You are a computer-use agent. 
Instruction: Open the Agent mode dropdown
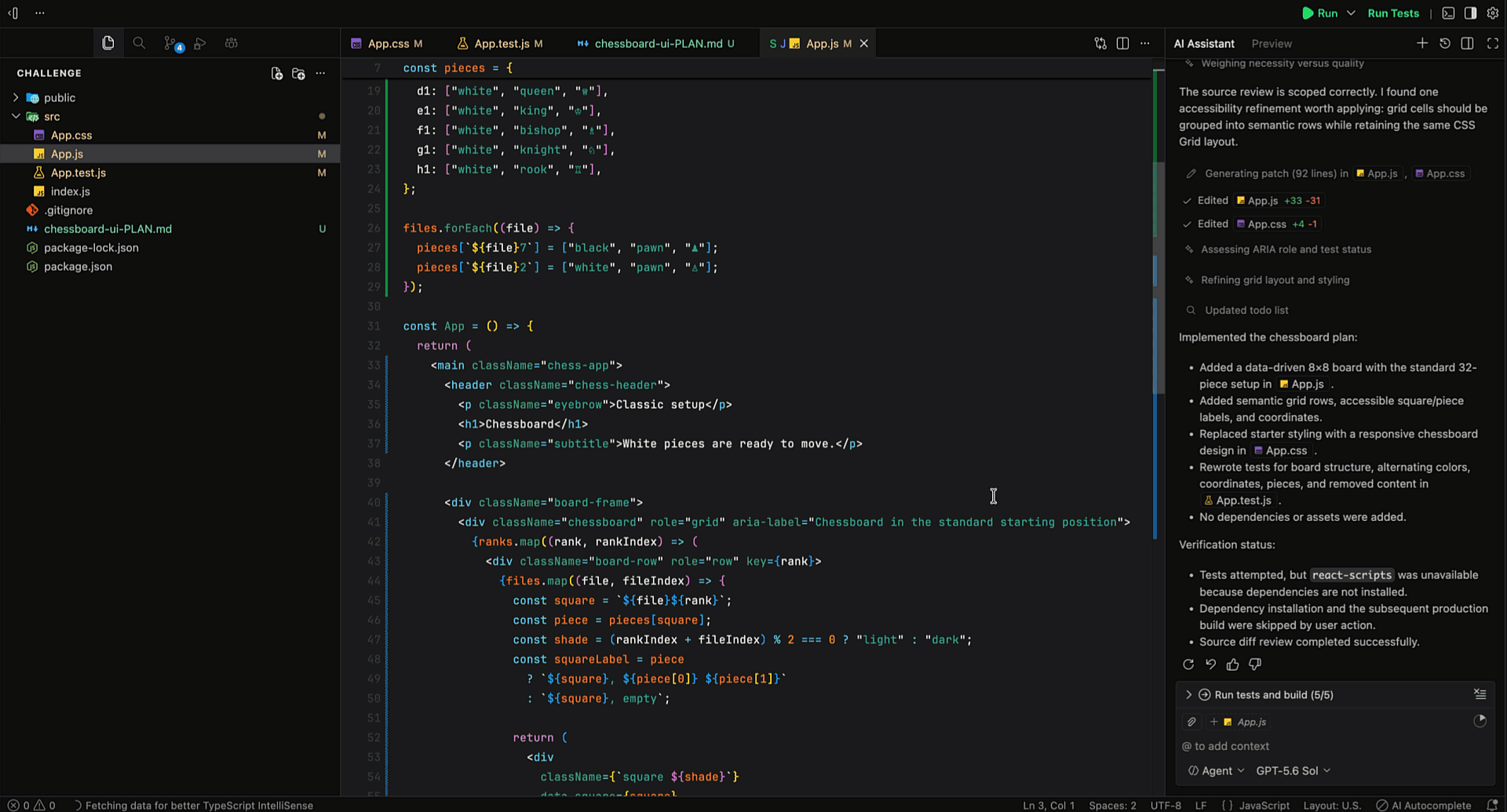click(x=1217, y=770)
